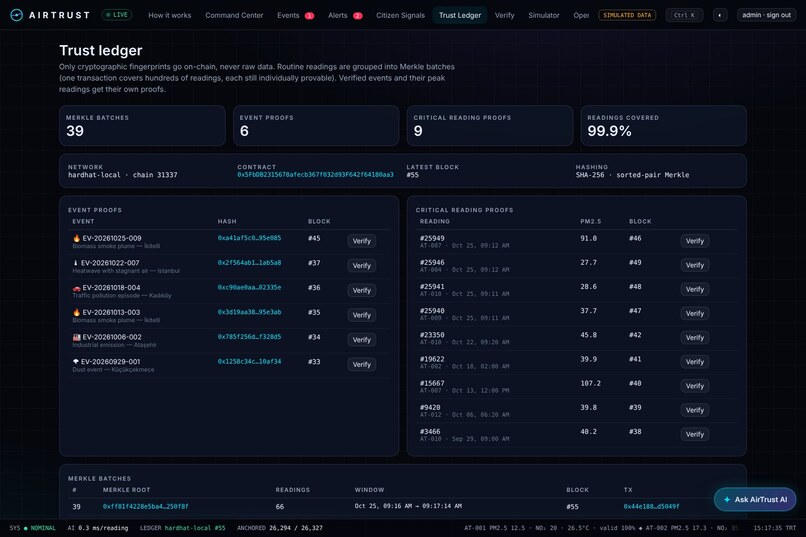Screen dimensions: 806x537
Task: Verify reading #25949
Action: click(694, 241)
